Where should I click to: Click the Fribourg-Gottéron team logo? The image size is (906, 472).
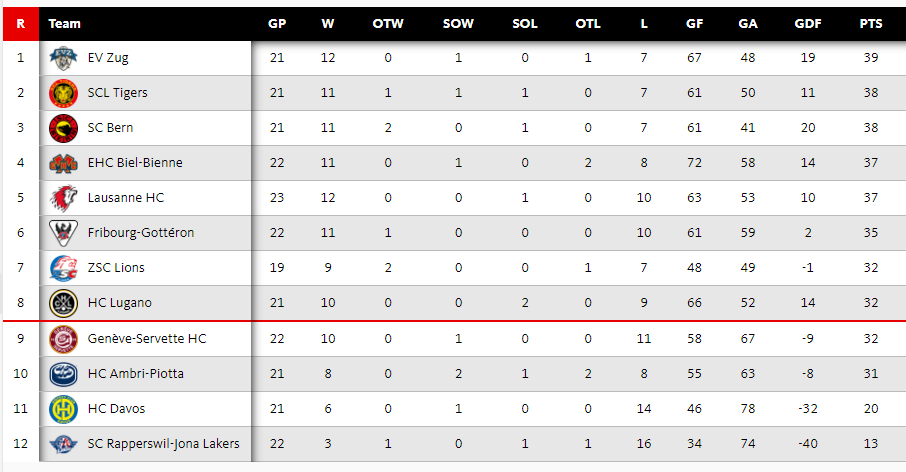click(x=63, y=233)
